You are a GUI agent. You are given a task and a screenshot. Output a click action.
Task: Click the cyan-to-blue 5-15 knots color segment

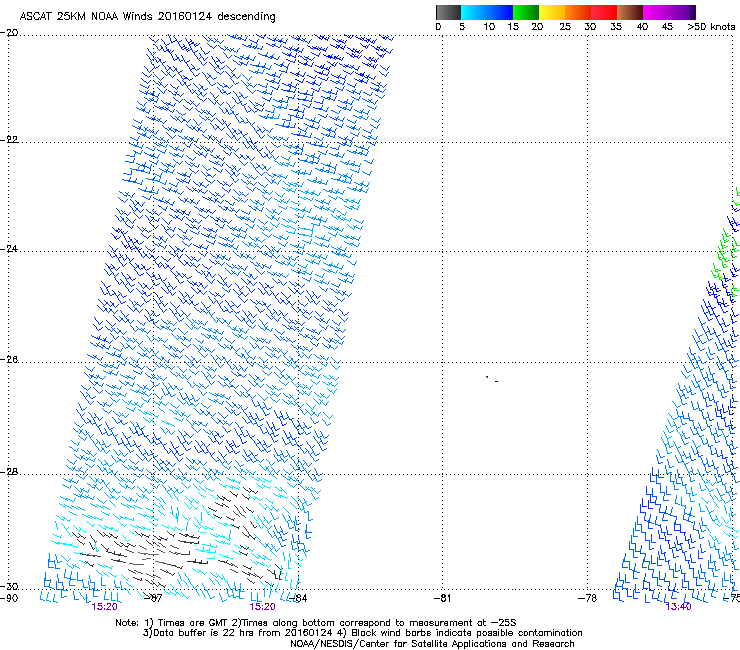487,12
